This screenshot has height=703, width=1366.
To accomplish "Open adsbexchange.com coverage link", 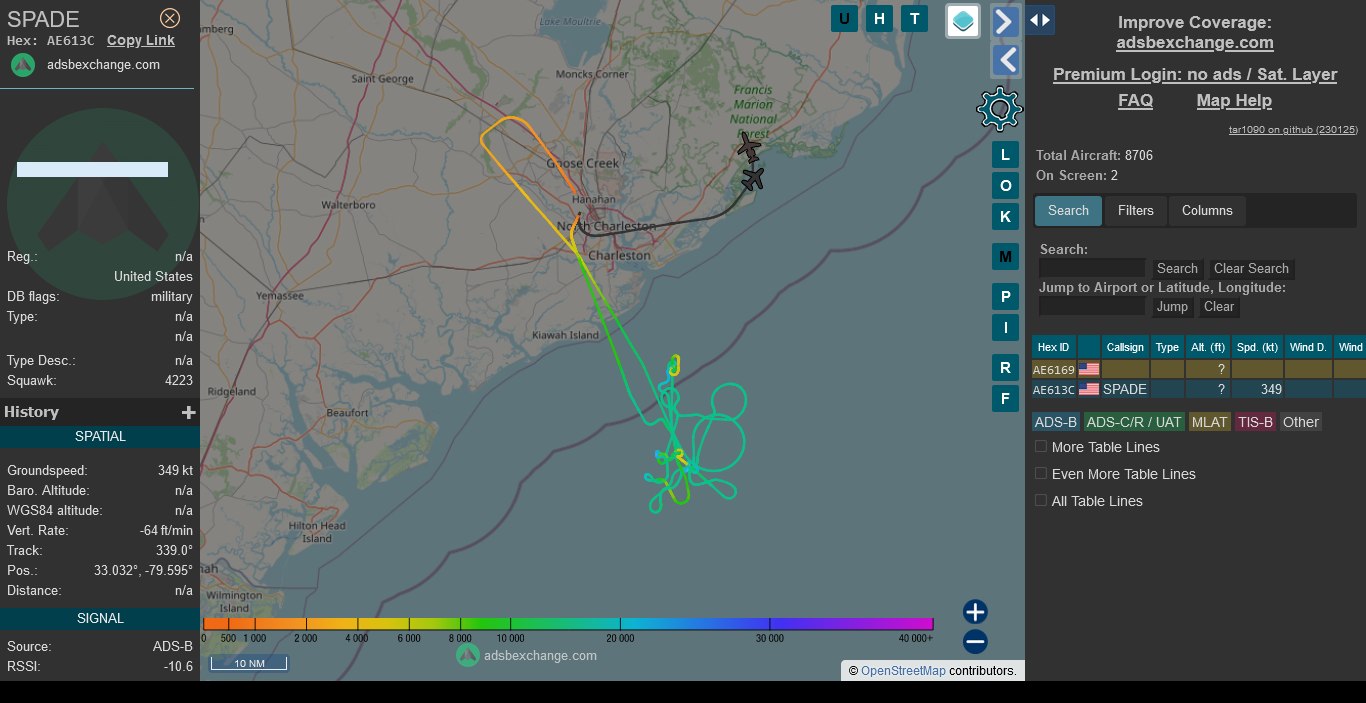I will [1195, 42].
